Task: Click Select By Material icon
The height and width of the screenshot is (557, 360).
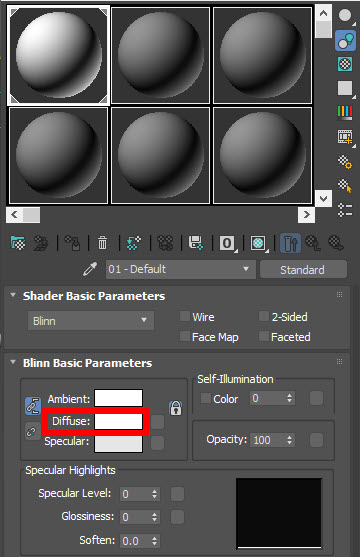Action: [345, 185]
